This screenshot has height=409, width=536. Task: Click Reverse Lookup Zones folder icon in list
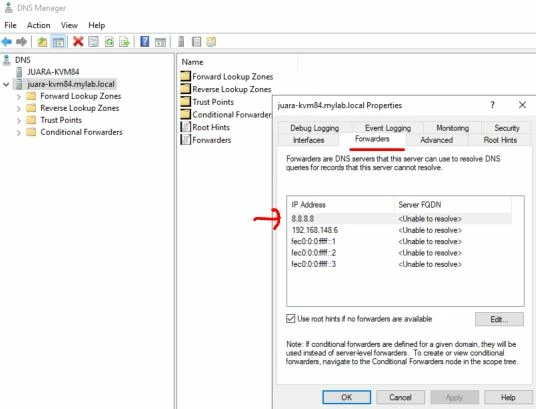pyautogui.click(x=185, y=89)
